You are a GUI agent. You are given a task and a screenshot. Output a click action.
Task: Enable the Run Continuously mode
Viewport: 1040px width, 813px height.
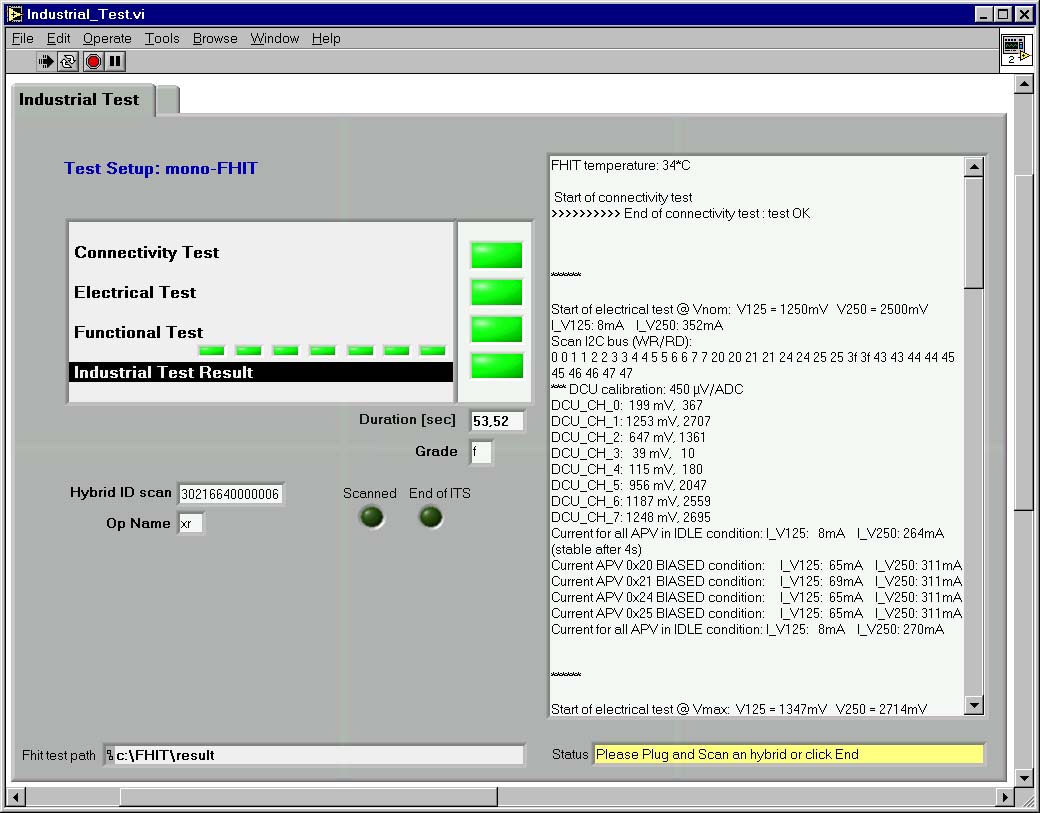point(68,61)
